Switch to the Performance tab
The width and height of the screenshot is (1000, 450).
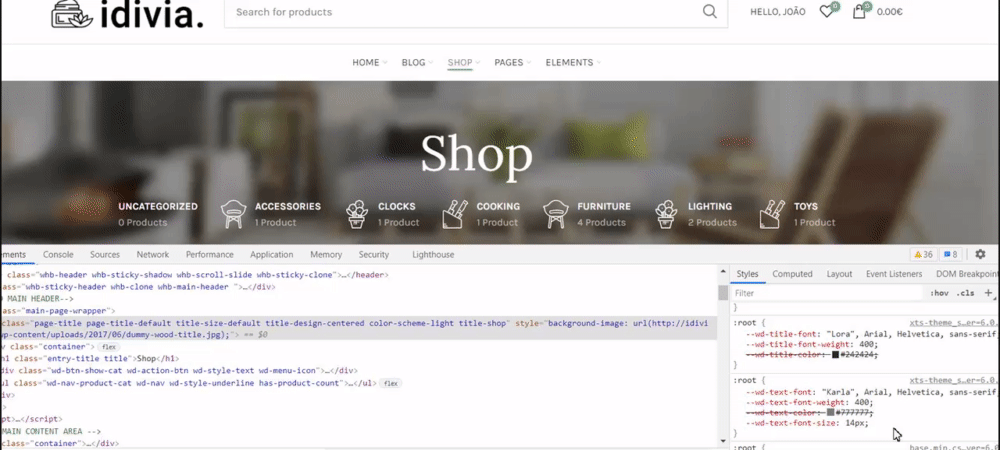(209, 254)
